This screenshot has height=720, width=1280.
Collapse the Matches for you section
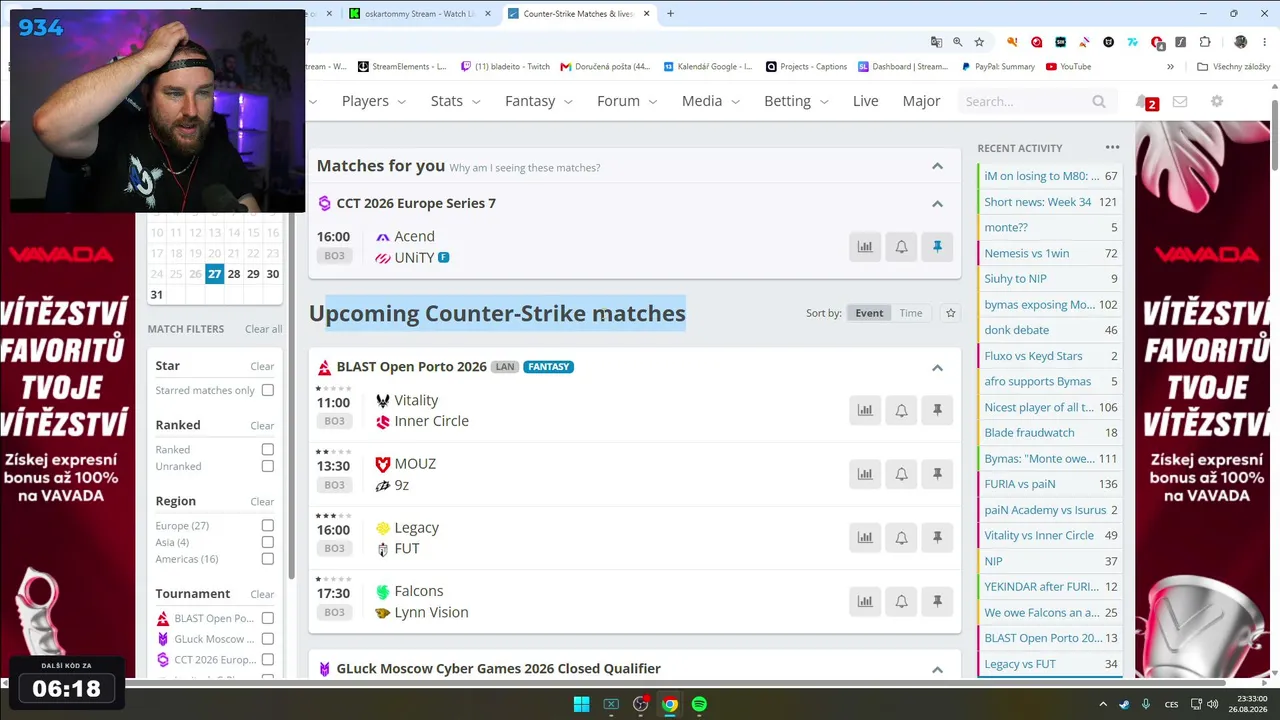937,166
